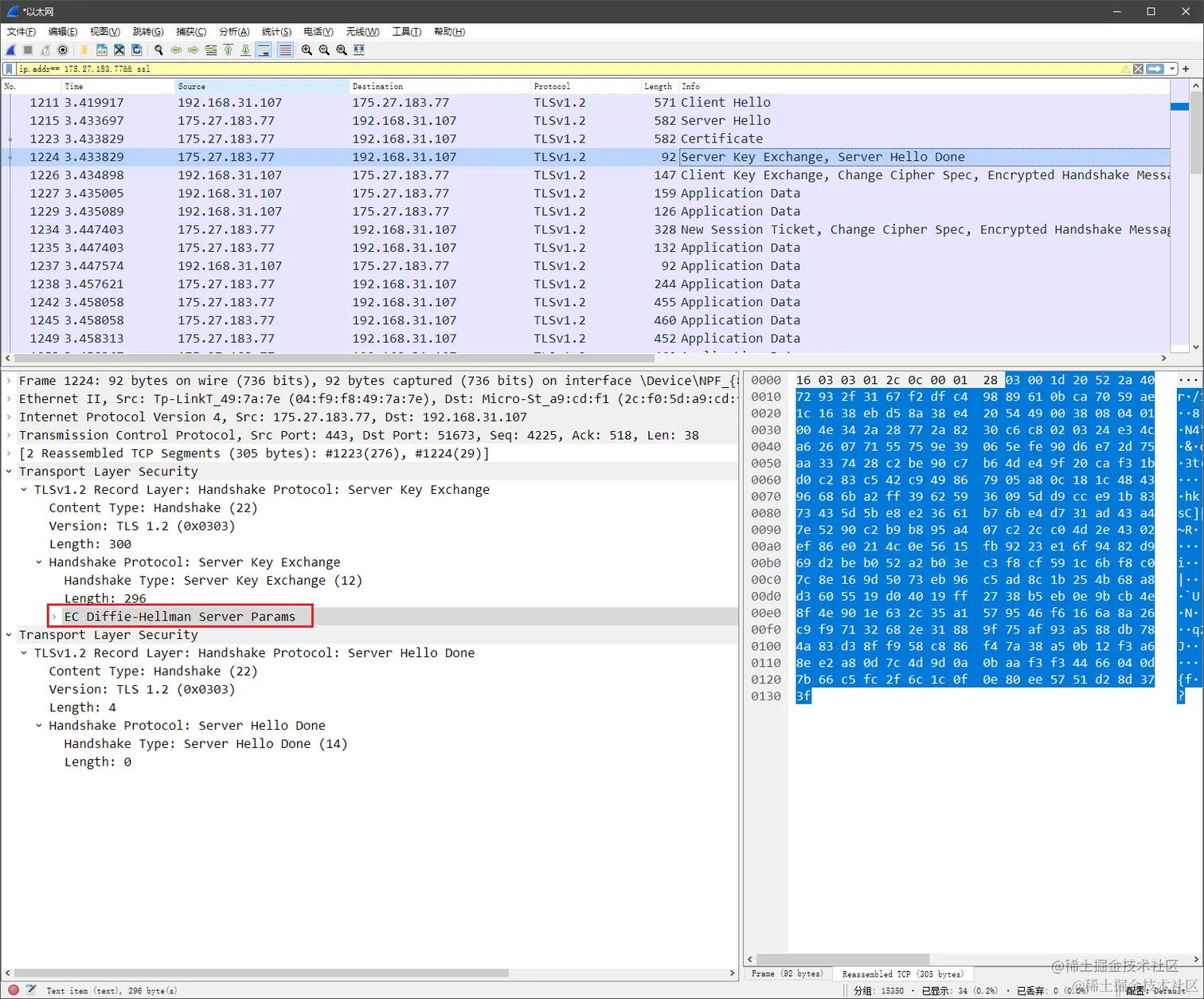Switch to Reassembled TCP tab
The height and width of the screenshot is (999, 1204).
902,974
